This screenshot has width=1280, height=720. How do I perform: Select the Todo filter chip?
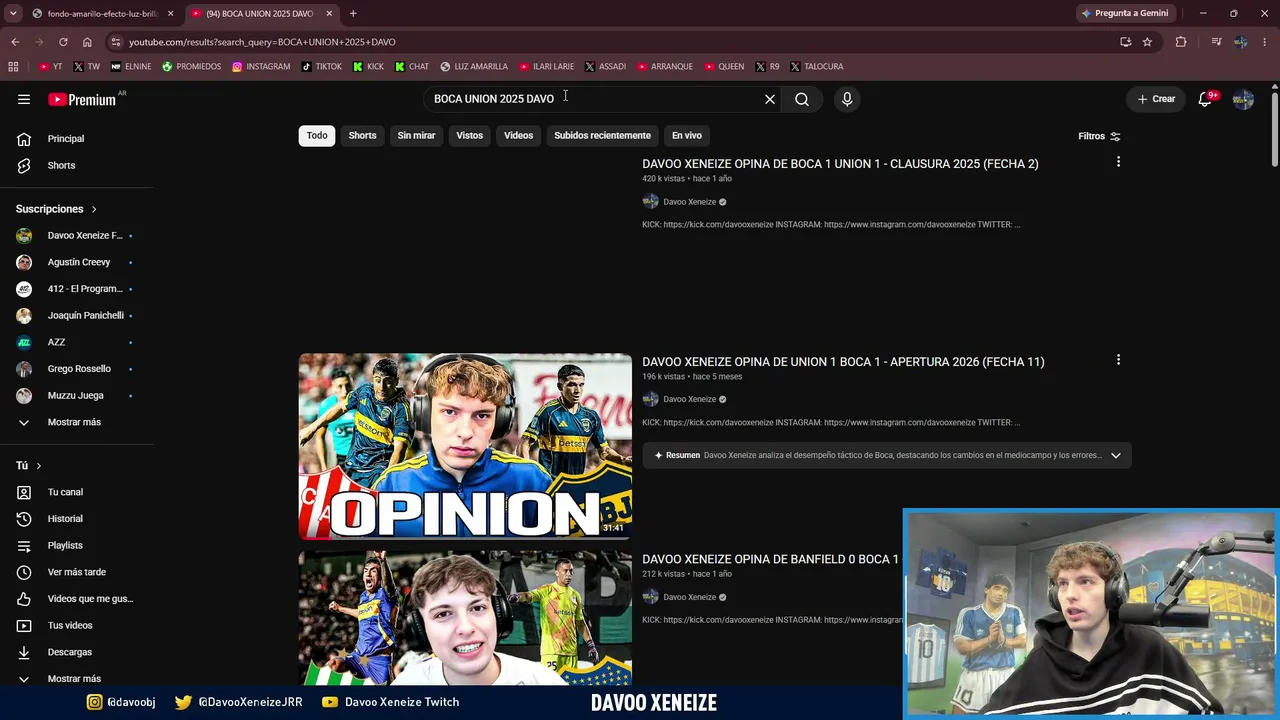pos(317,135)
